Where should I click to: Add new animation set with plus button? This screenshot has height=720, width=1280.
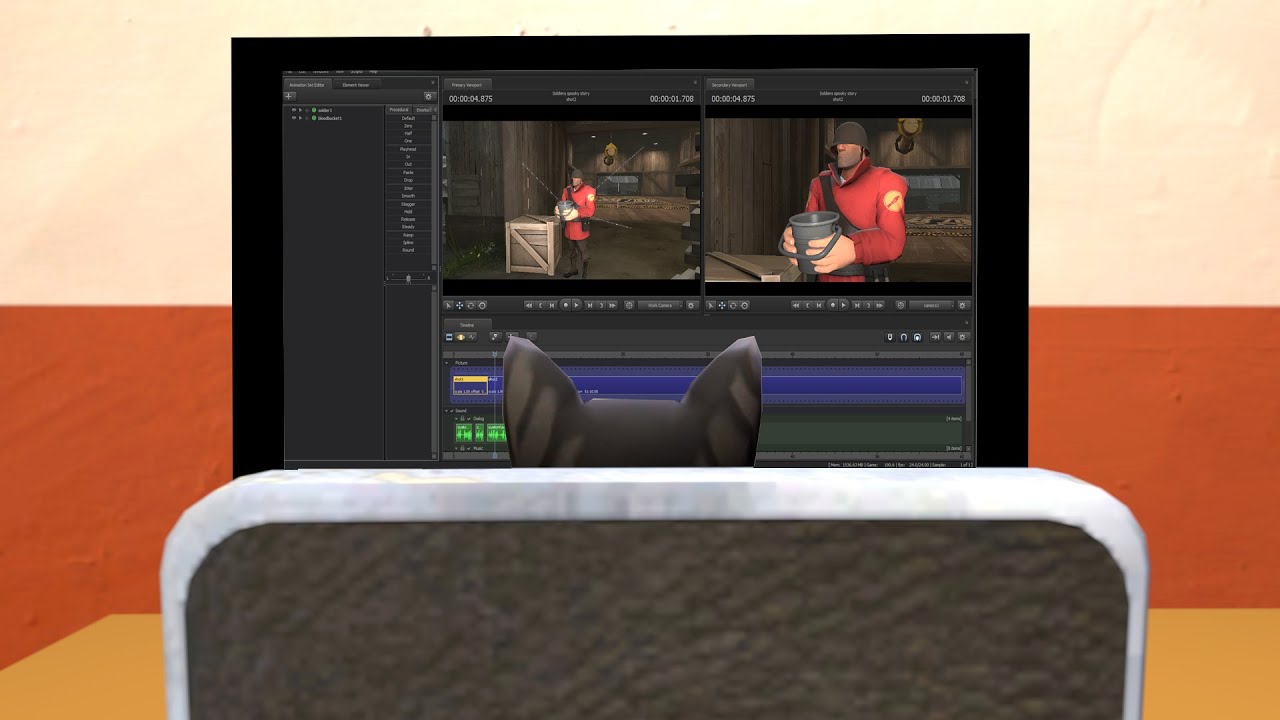(x=289, y=96)
